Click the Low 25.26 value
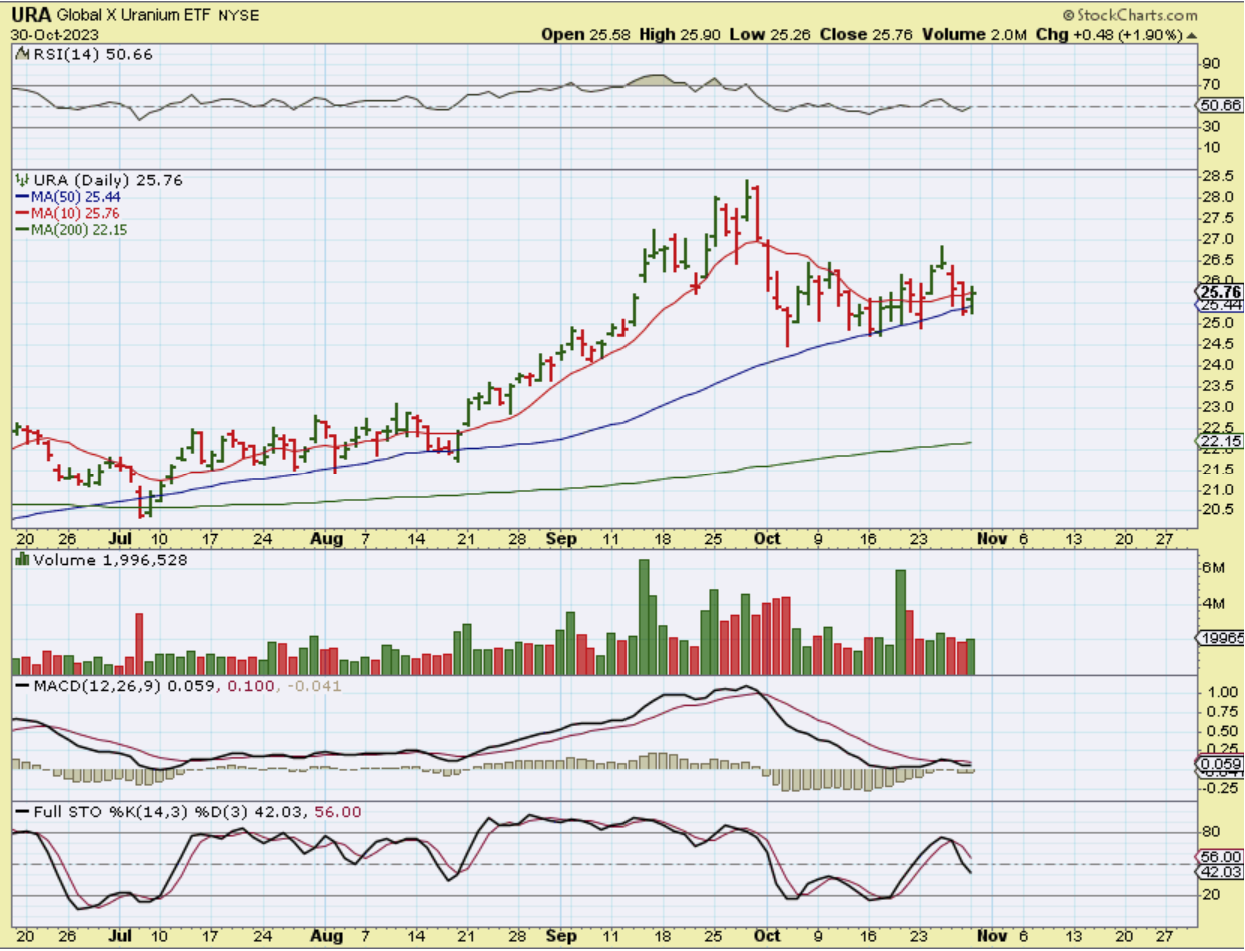 pyautogui.click(x=769, y=34)
